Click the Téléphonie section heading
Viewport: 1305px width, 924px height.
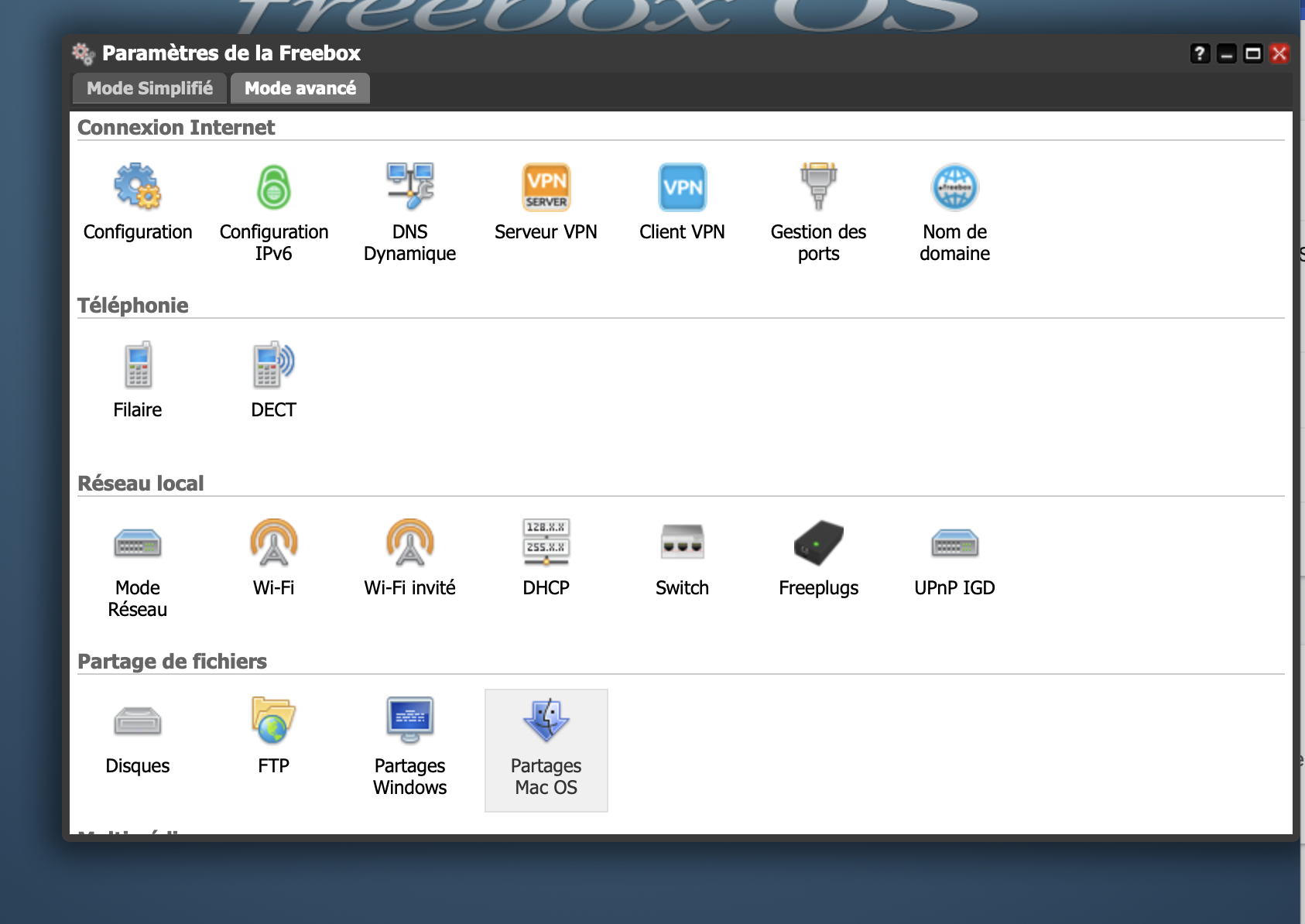tap(133, 306)
